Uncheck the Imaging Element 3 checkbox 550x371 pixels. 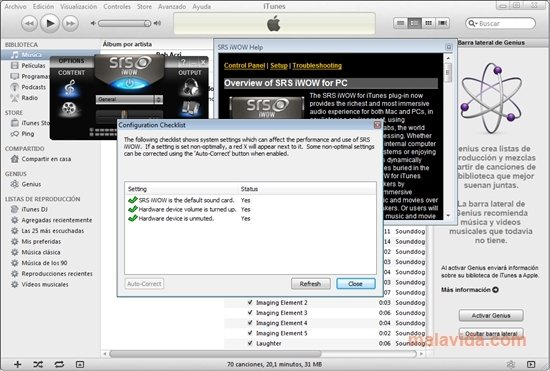250,312
